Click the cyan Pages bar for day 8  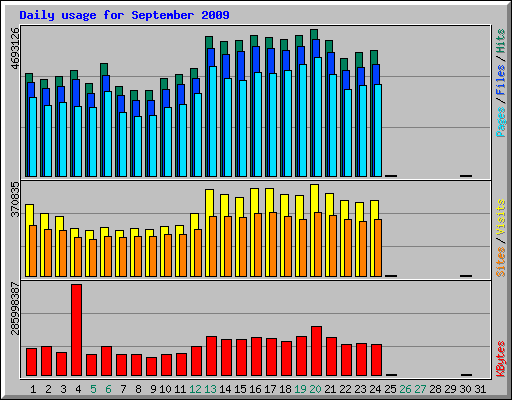(138, 146)
